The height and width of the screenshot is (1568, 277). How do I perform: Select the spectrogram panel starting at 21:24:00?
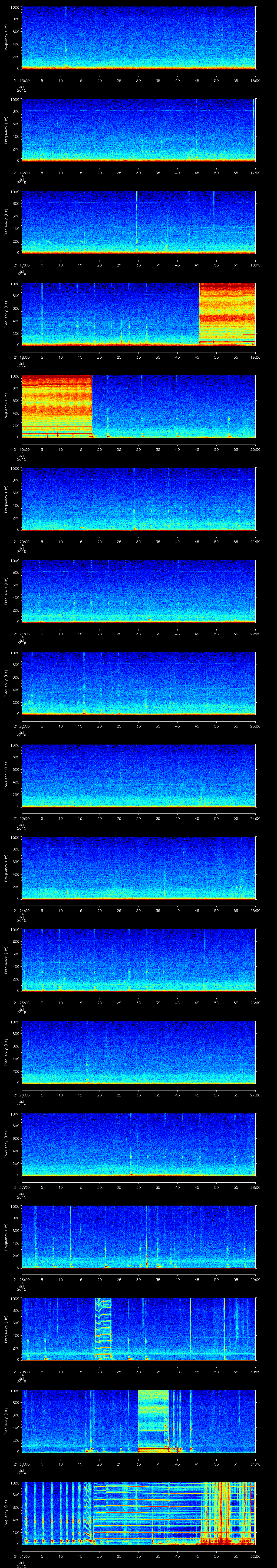click(138, 868)
